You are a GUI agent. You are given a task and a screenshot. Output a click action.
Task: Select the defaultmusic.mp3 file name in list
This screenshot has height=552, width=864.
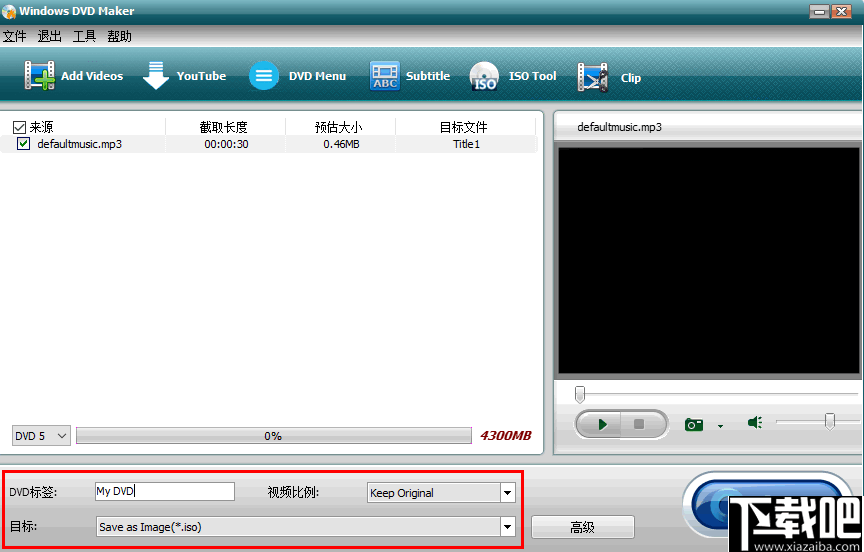click(79, 144)
